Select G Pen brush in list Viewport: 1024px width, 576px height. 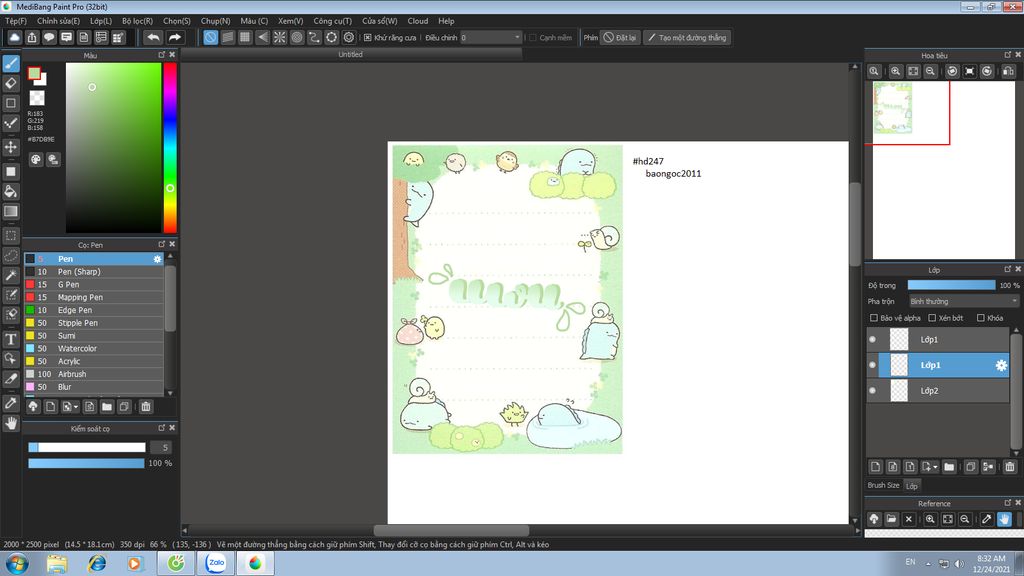[x=94, y=285]
